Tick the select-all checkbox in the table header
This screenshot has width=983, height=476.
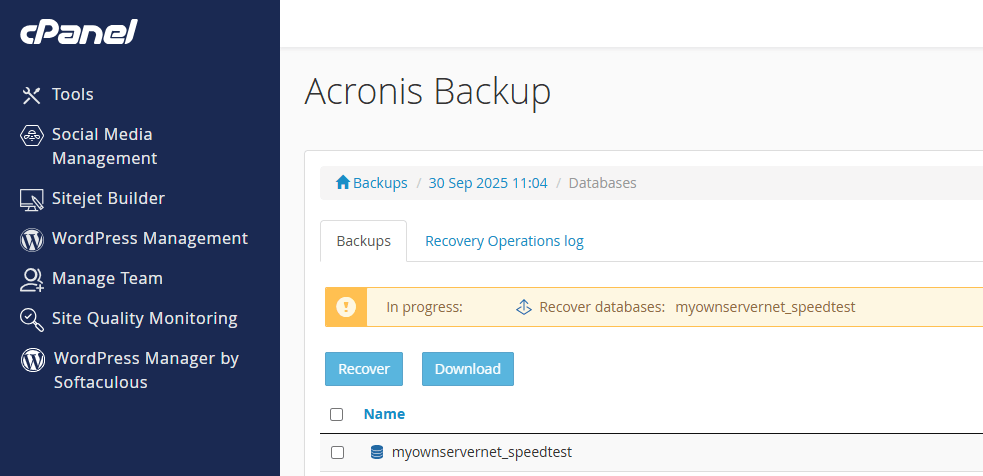pos(337,414)
